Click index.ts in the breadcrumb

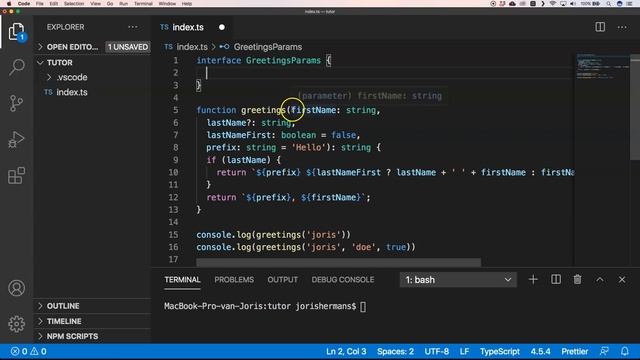click(x=192, y=47)
